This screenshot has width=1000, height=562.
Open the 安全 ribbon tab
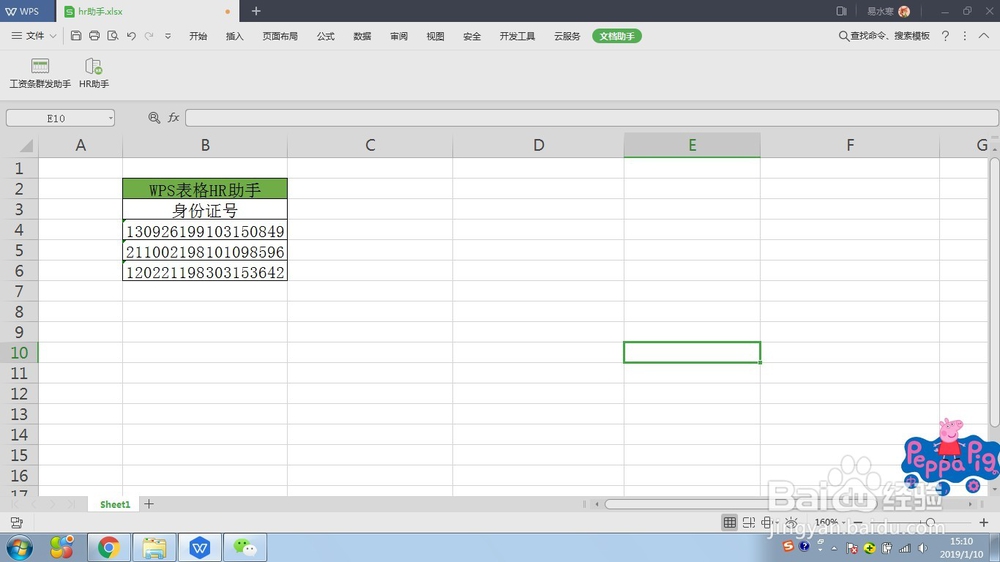point(472,36)
